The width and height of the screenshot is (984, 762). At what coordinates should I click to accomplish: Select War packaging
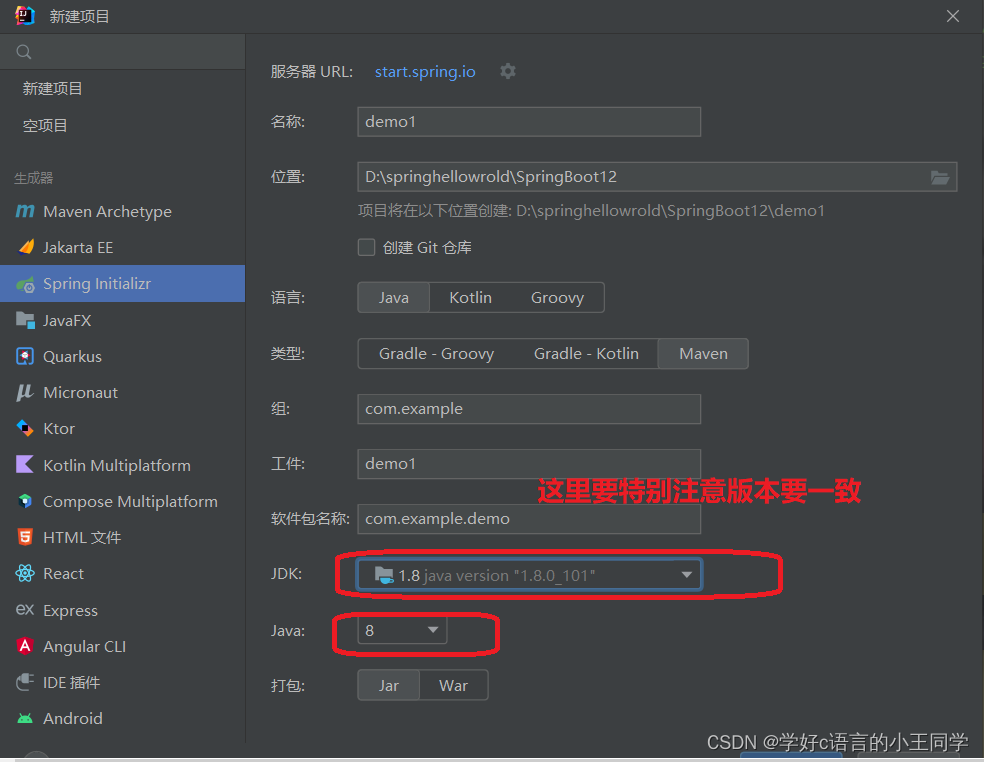(x=453, y=685)
